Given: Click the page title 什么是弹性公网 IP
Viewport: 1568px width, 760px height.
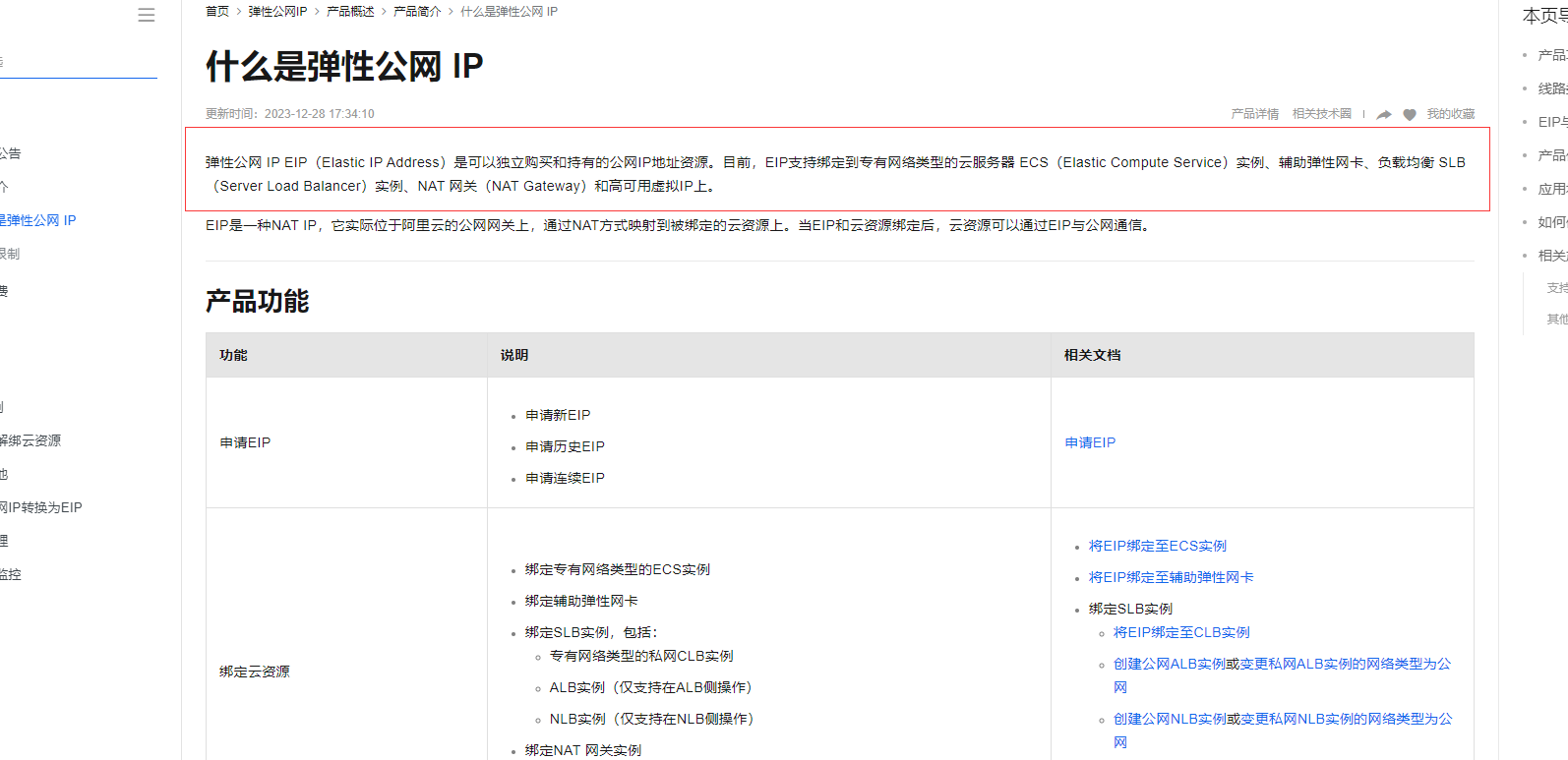Looking at the screenshot, I should coord(344,66).
